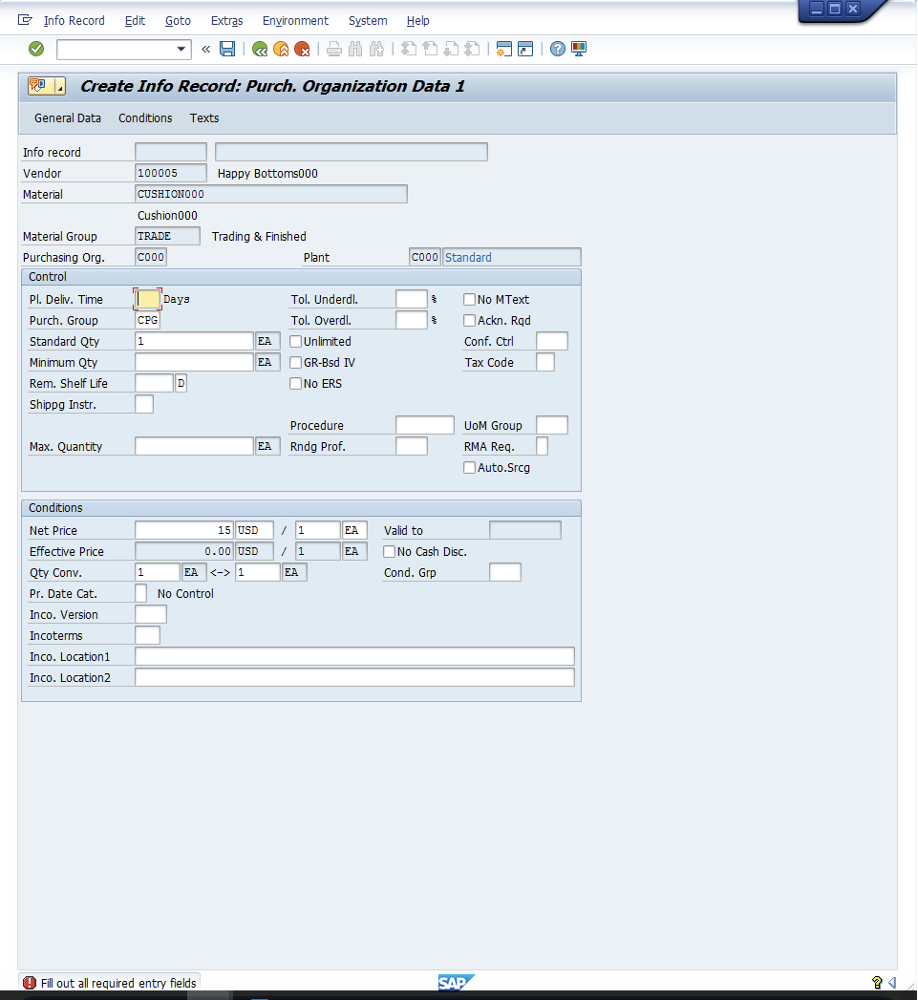Screen dimensions: 918x1000
Task: Click the First Page icon
Action: [408, 48]
